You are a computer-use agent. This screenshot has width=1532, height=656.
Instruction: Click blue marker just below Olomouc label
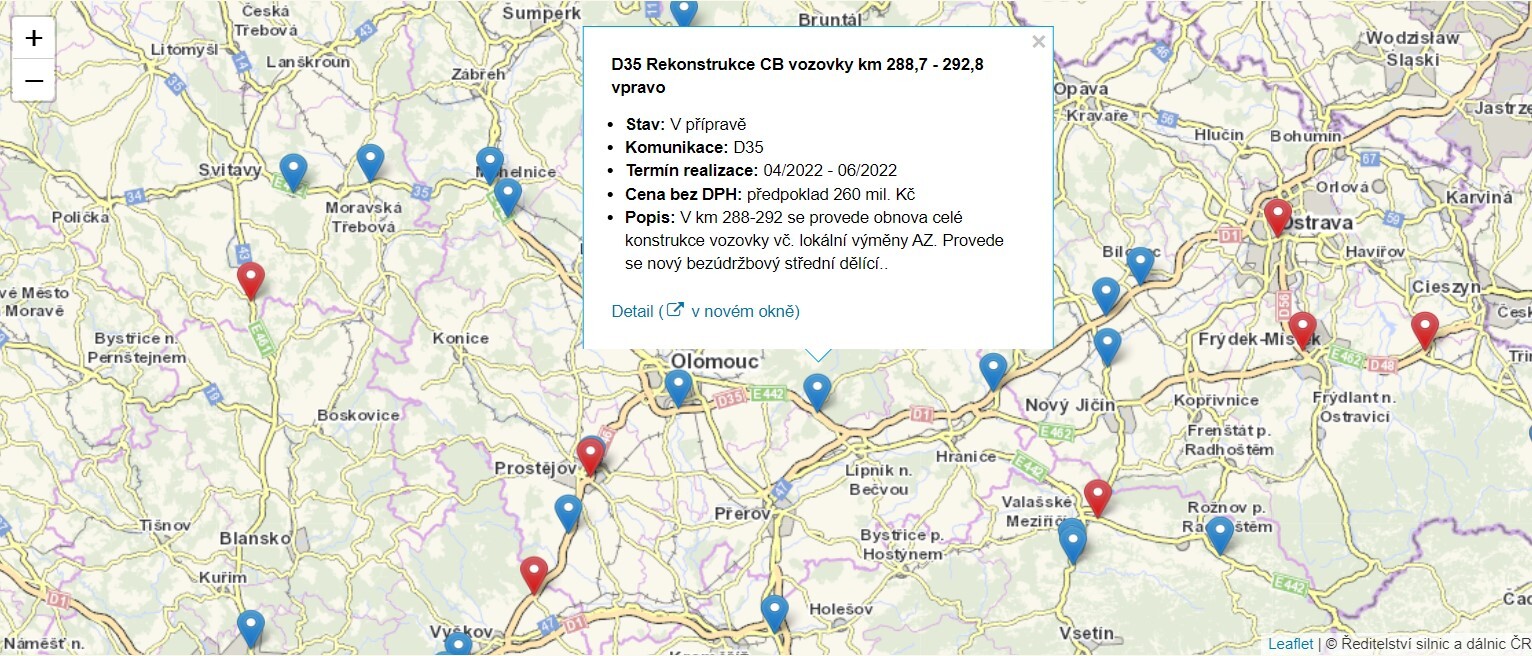click(x=679, y=389)
